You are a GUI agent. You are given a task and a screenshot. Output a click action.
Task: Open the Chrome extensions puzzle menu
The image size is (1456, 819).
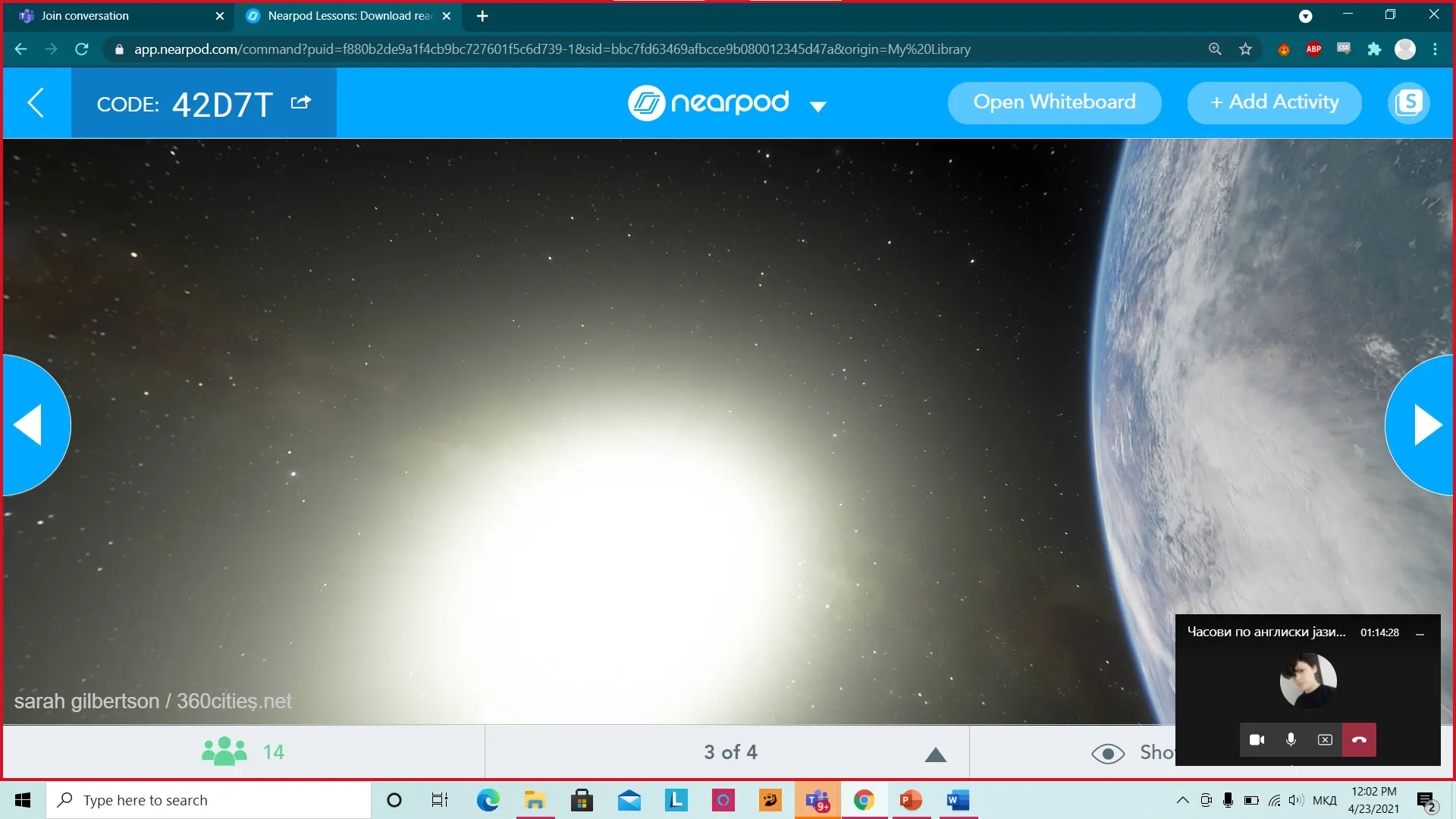coord(1374,49)
